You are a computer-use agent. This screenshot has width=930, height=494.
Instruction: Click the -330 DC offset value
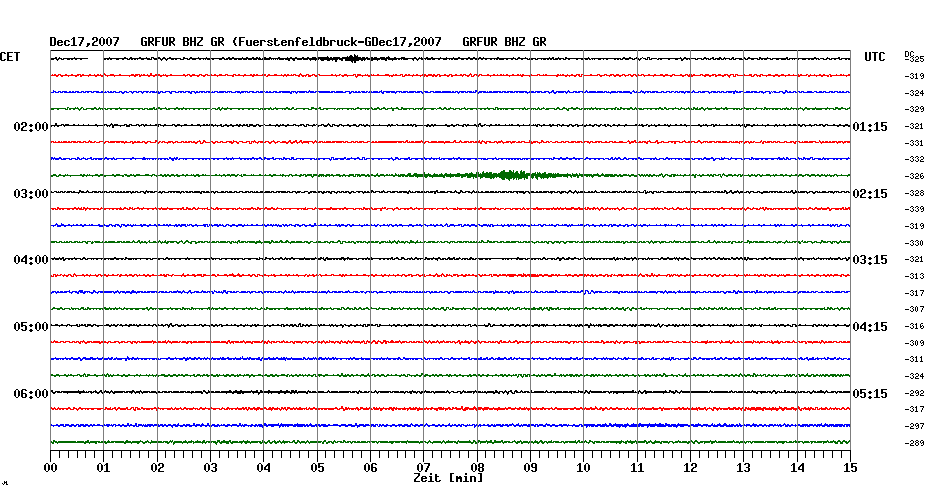coord(914,243)
